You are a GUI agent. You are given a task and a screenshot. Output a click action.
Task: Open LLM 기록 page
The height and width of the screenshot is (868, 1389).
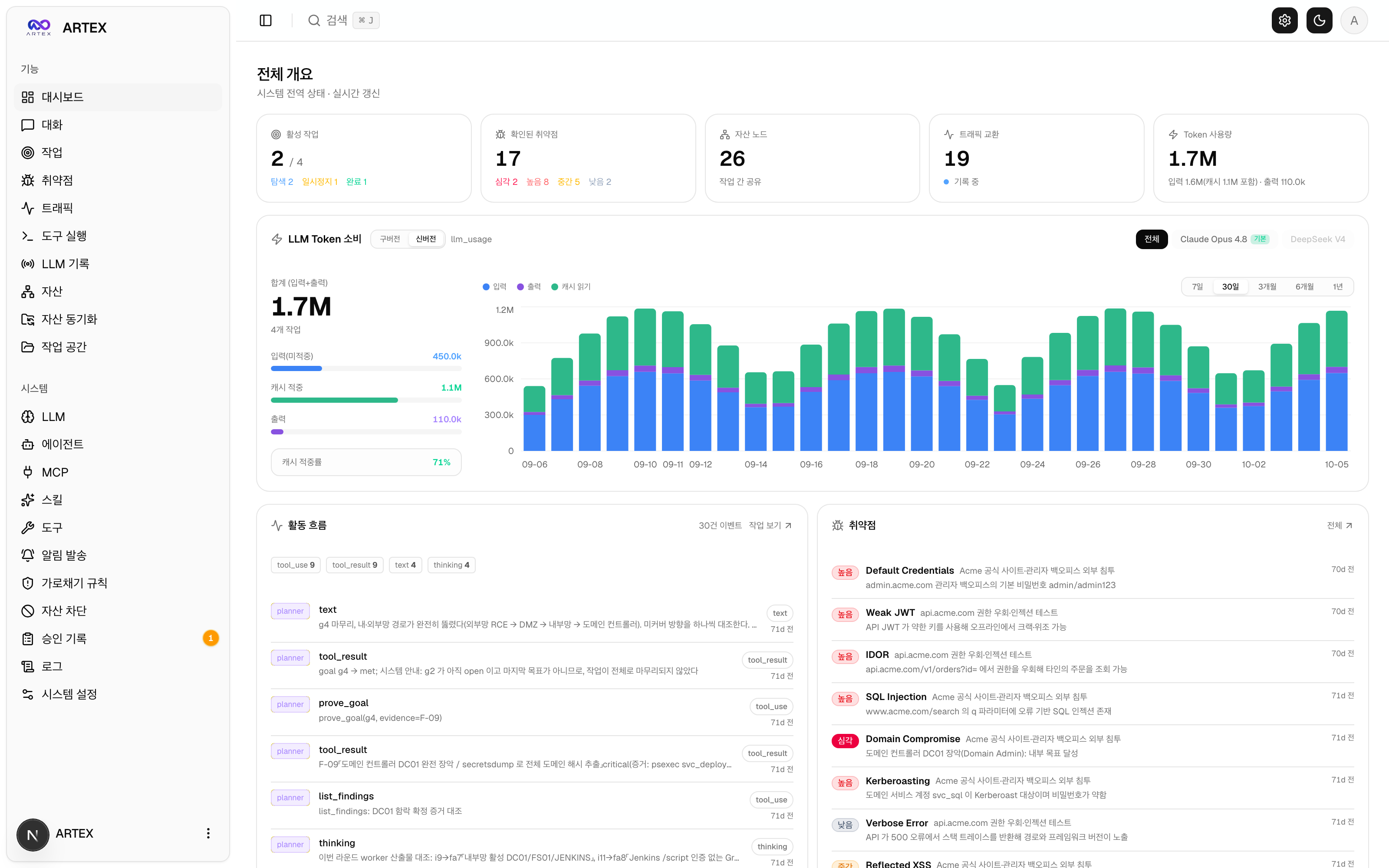click(118, 263)
